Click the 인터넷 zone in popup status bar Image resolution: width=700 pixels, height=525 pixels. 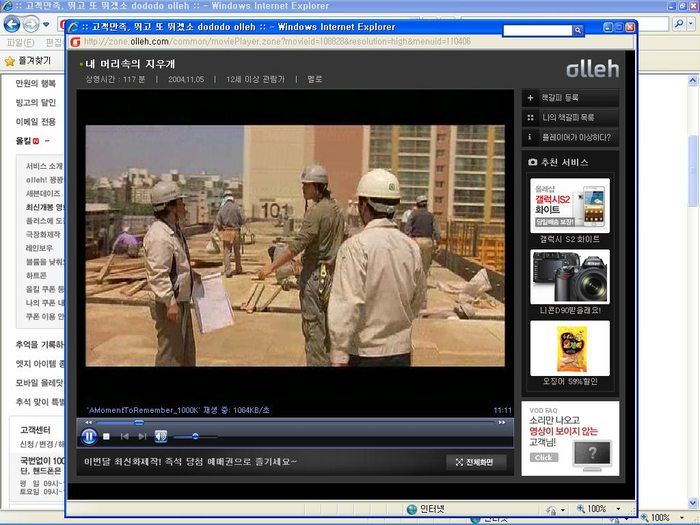(425, 509)
